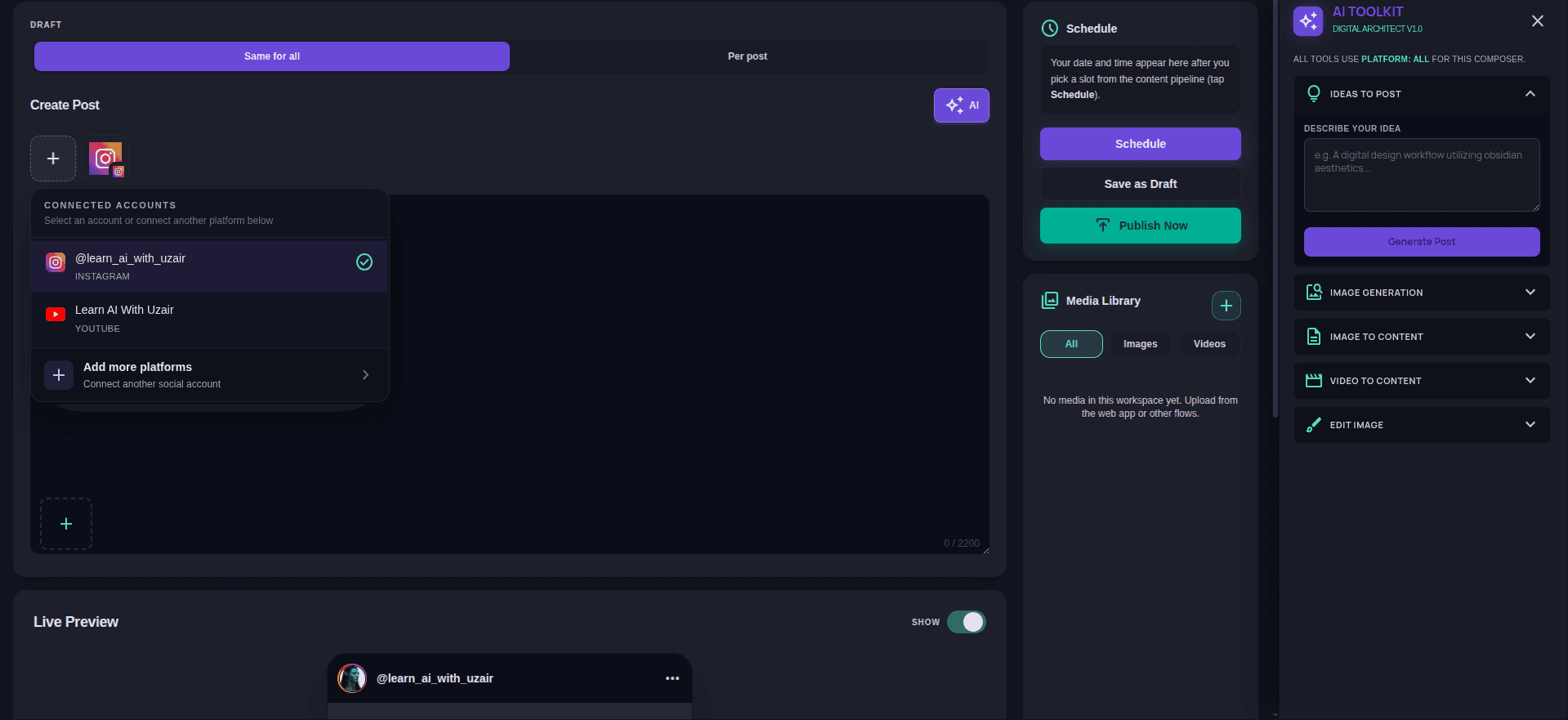Image resolution: width=1568 pixels, height=720 pixels.
Task: Click the Instagram account avatar icon
Action: (106, 159)
